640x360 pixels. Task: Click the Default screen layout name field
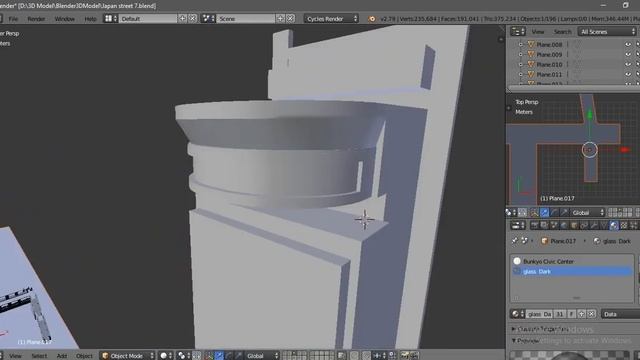tap(148, 18)
